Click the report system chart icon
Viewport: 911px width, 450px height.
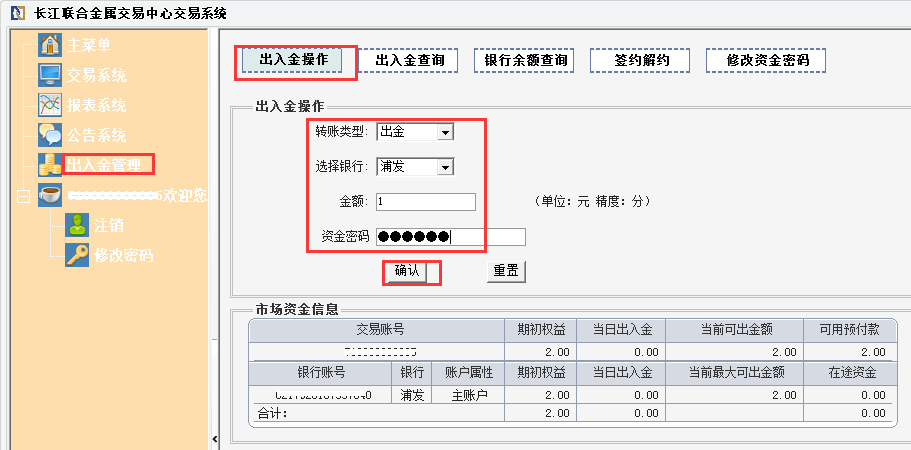[50, 105]
